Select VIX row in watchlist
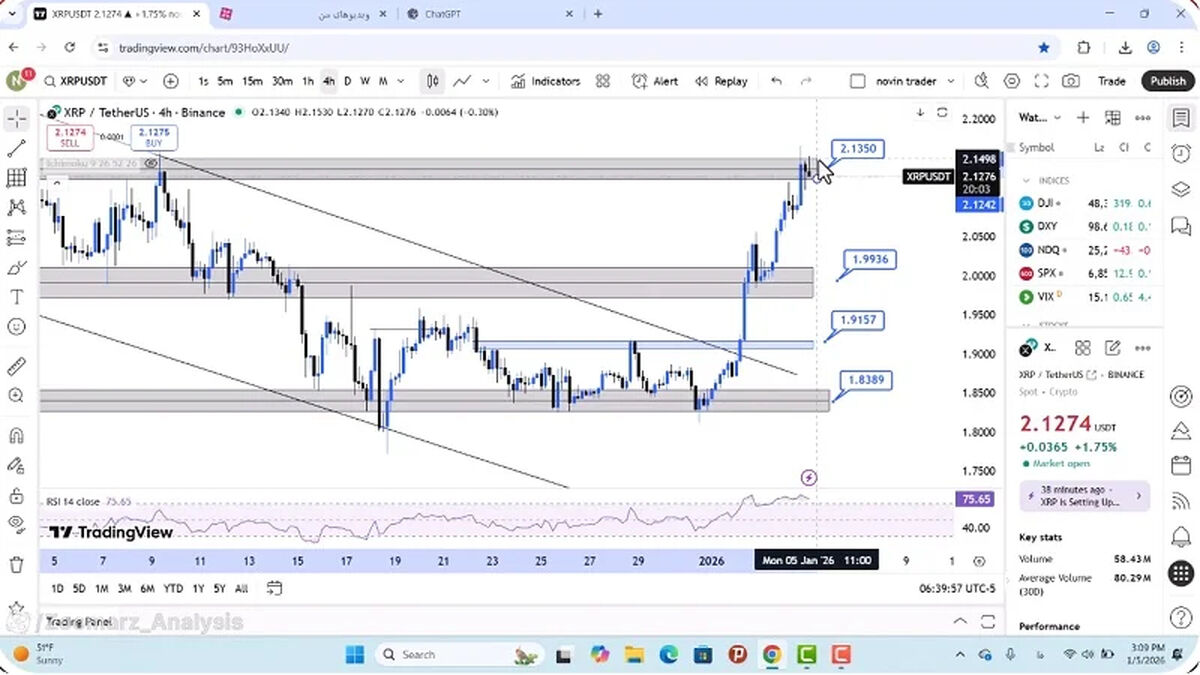1200x675 pixels. (x=1087, y=296)
